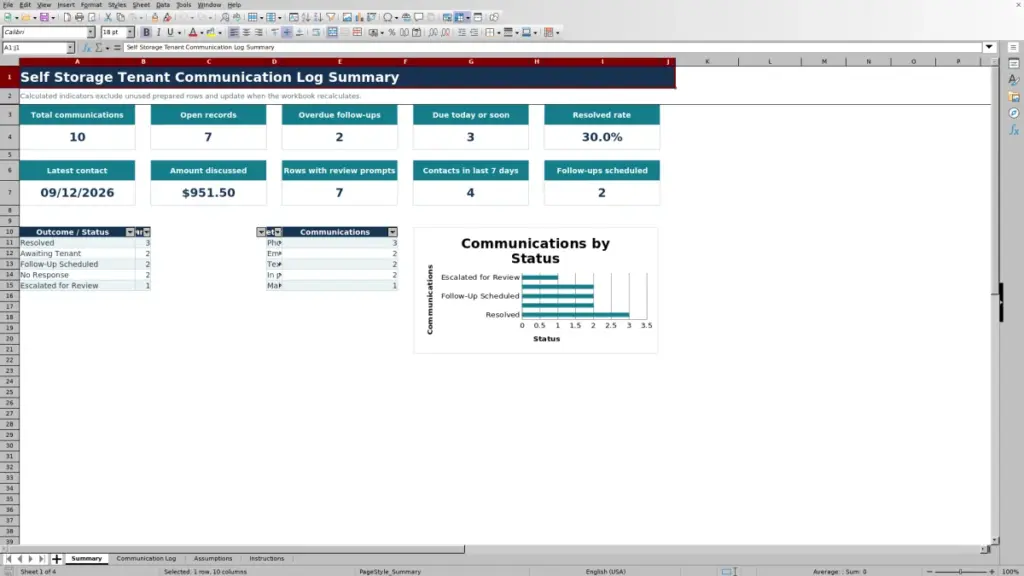Open the sidebar Functions fx icon
The height and width of the screenshot is (576, 1024).
pos(1014,131)
